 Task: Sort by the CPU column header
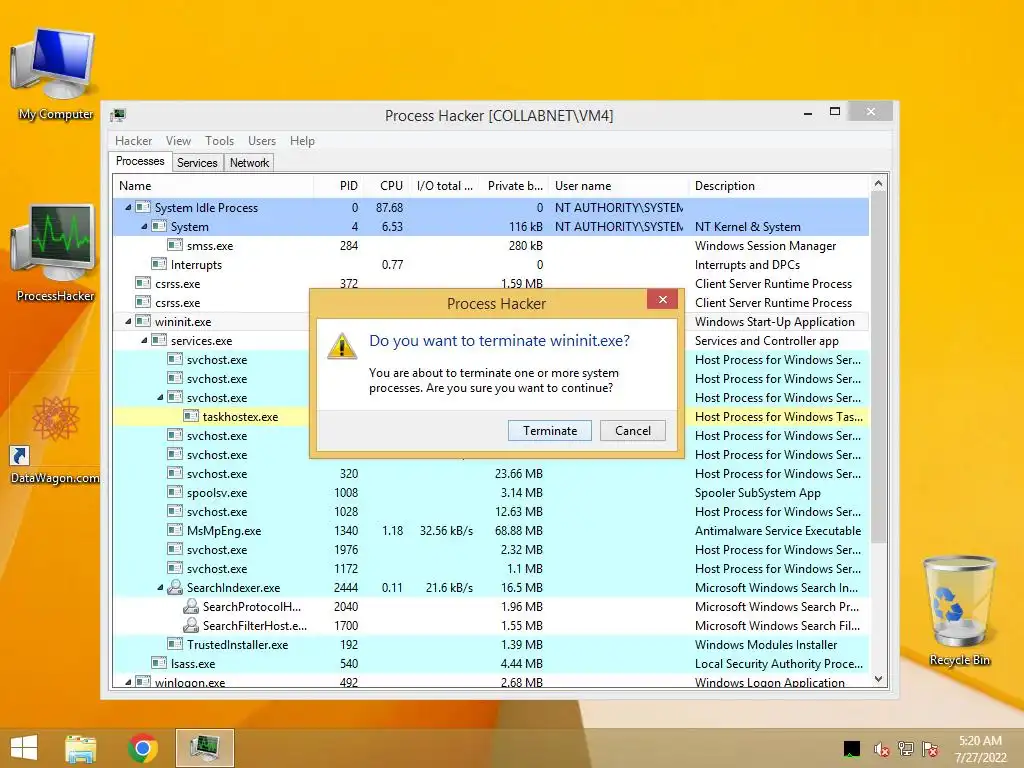(x=388, y=185)
